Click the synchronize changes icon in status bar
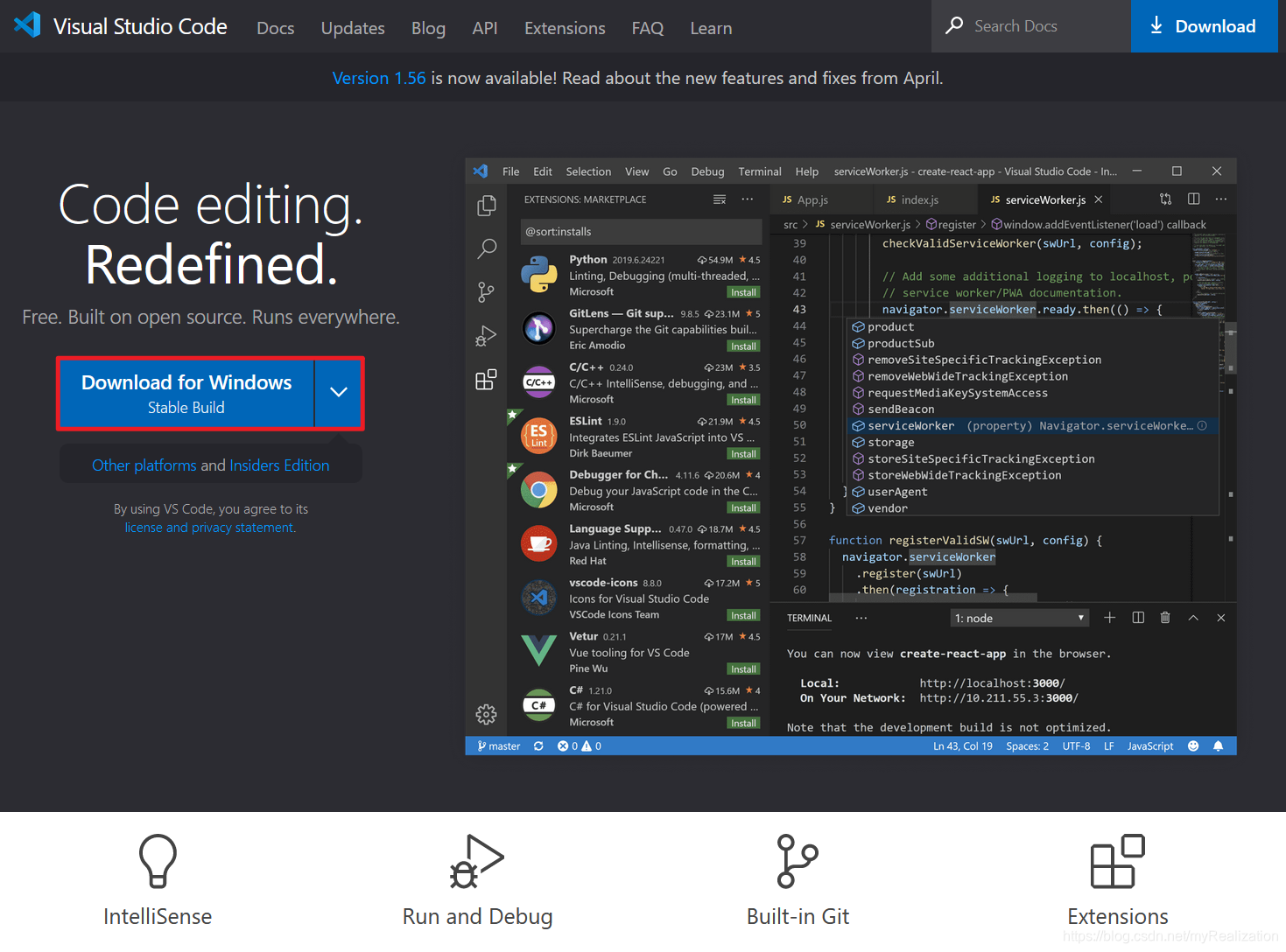This screenshot has width=1286, height=952. (x=538, y=746)
